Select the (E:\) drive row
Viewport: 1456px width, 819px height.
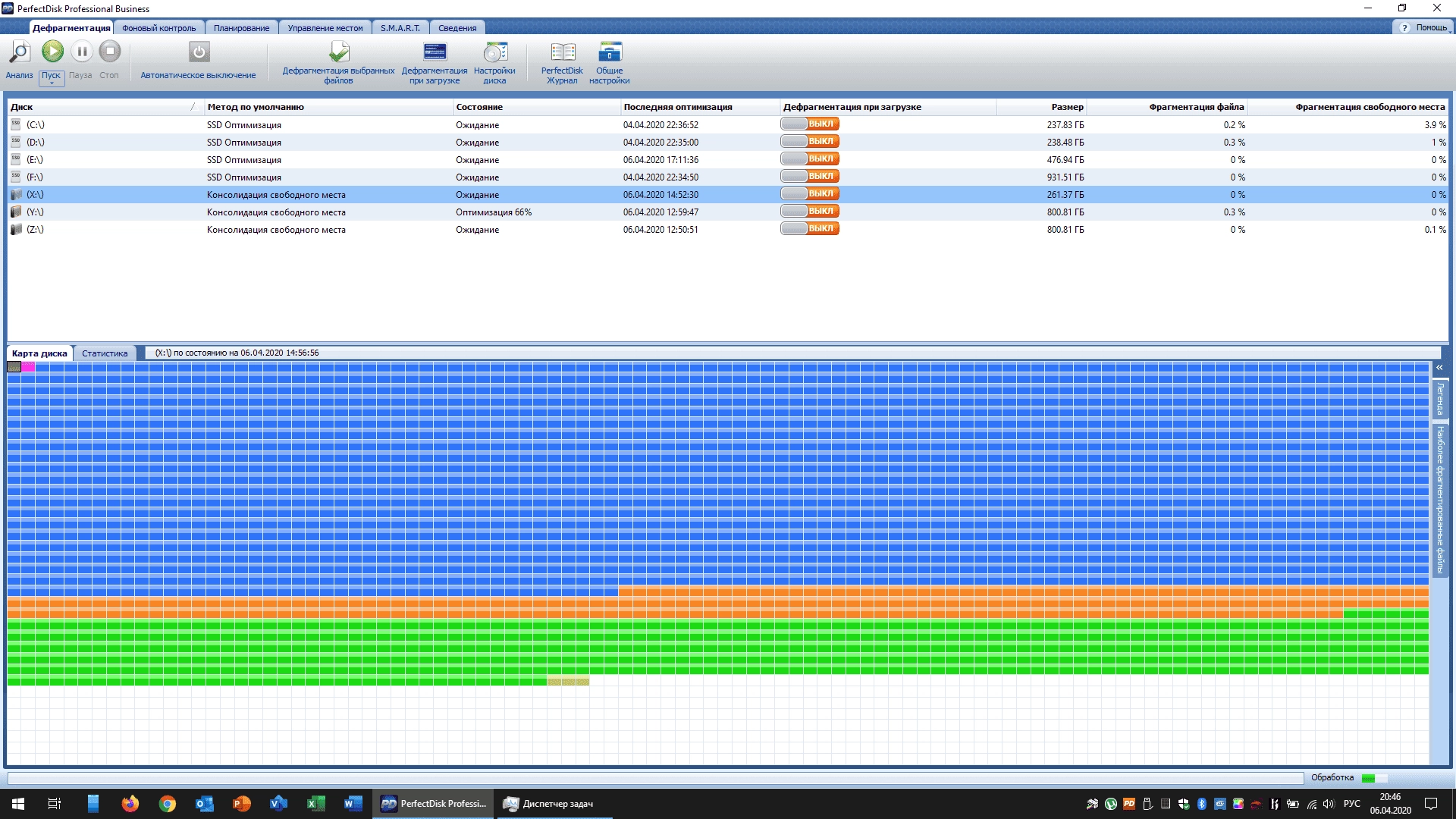pyautogui.click(x=728, y=159)
